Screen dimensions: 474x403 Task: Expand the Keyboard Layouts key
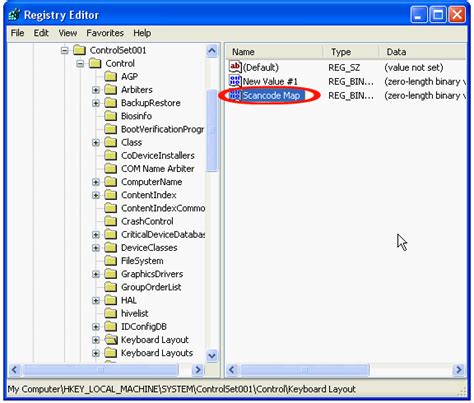(96, 353)
